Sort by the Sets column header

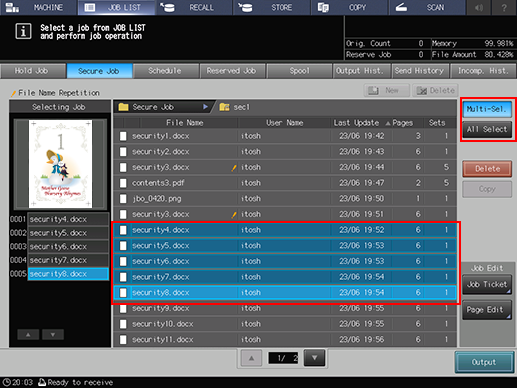pyautogui.click(x=437, y=123)
